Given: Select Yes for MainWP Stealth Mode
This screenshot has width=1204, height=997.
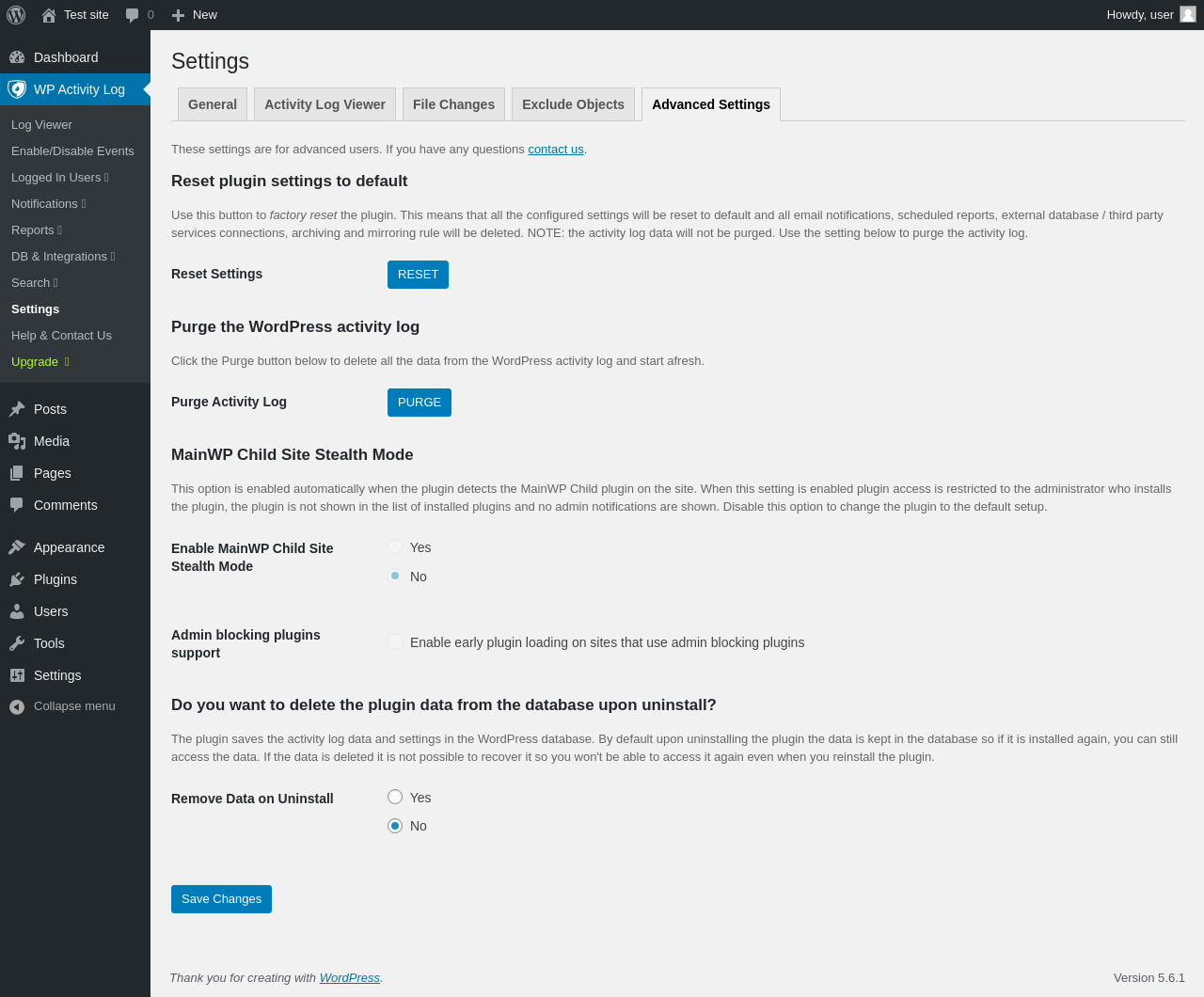Looking at the screenshot, I should pyautogui.click(x=395, y=547).
